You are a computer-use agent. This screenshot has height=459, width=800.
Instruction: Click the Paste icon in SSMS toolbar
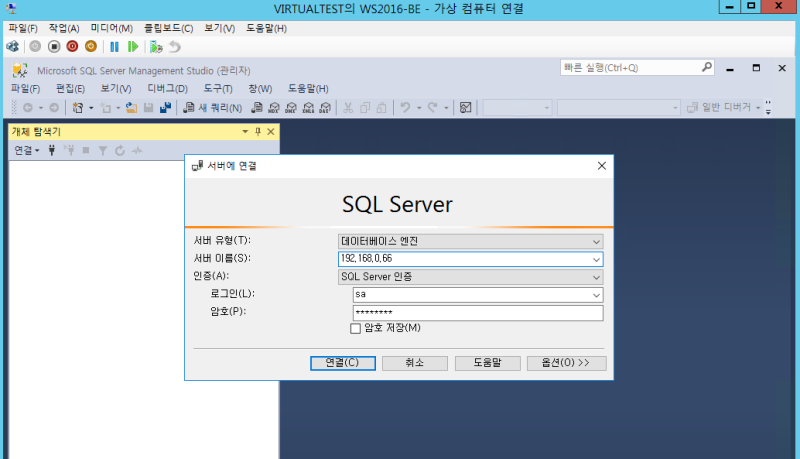click(382, 108)
